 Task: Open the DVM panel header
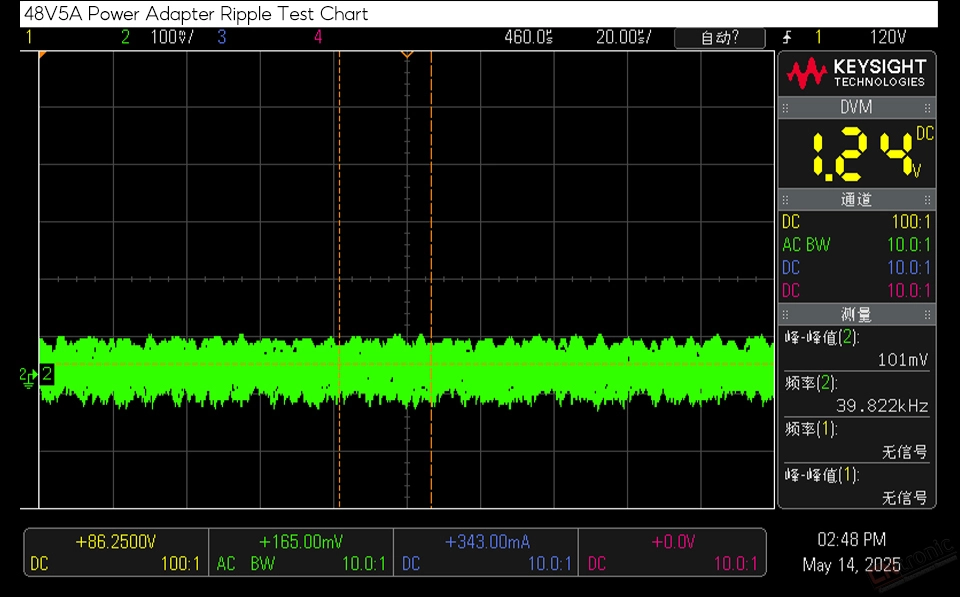point(857,108)
